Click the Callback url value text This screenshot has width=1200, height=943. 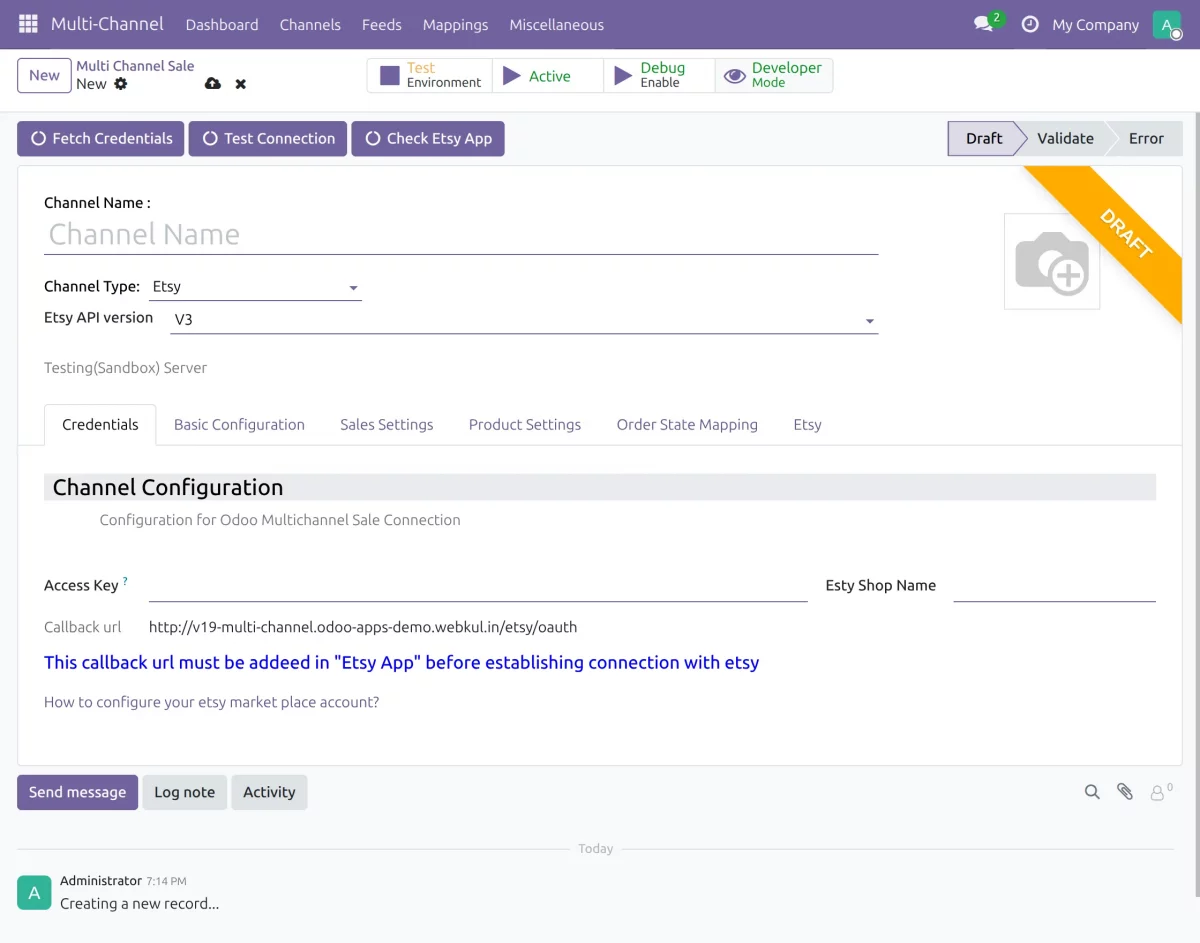[x=363, y=628]
